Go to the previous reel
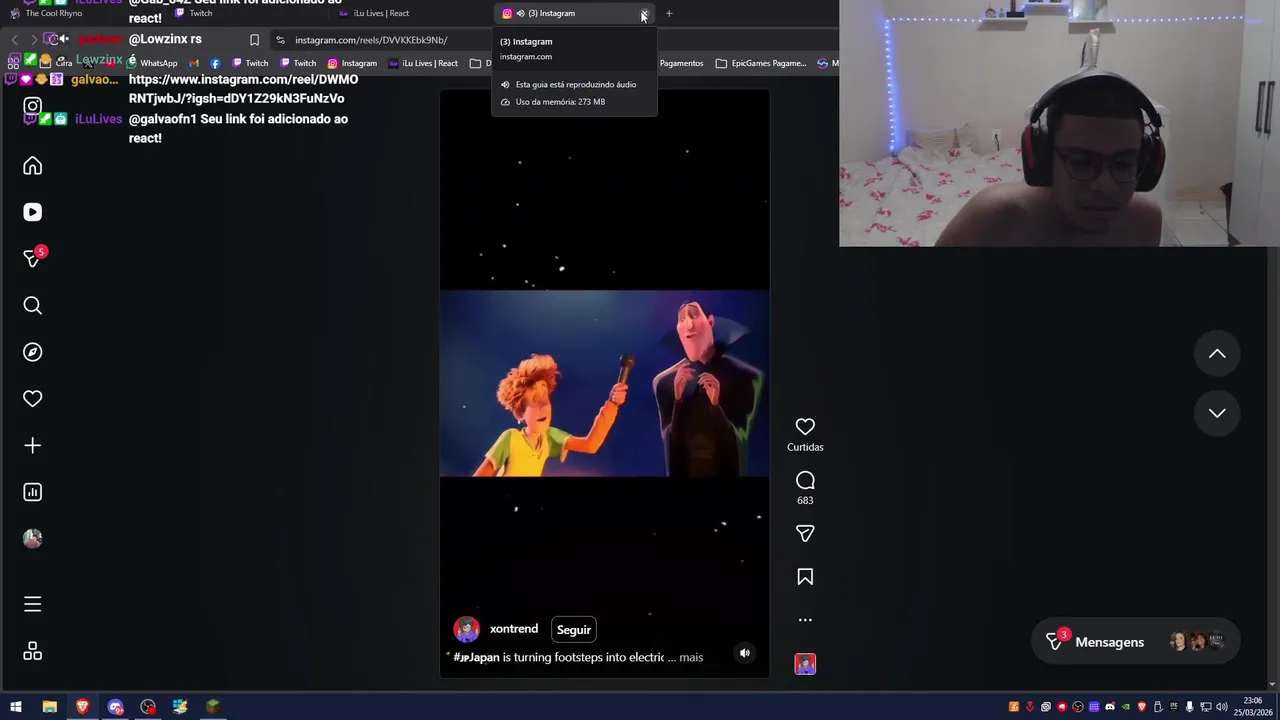The width and height of the screenshot is (1280, 720). click(x=1217, y=354)
